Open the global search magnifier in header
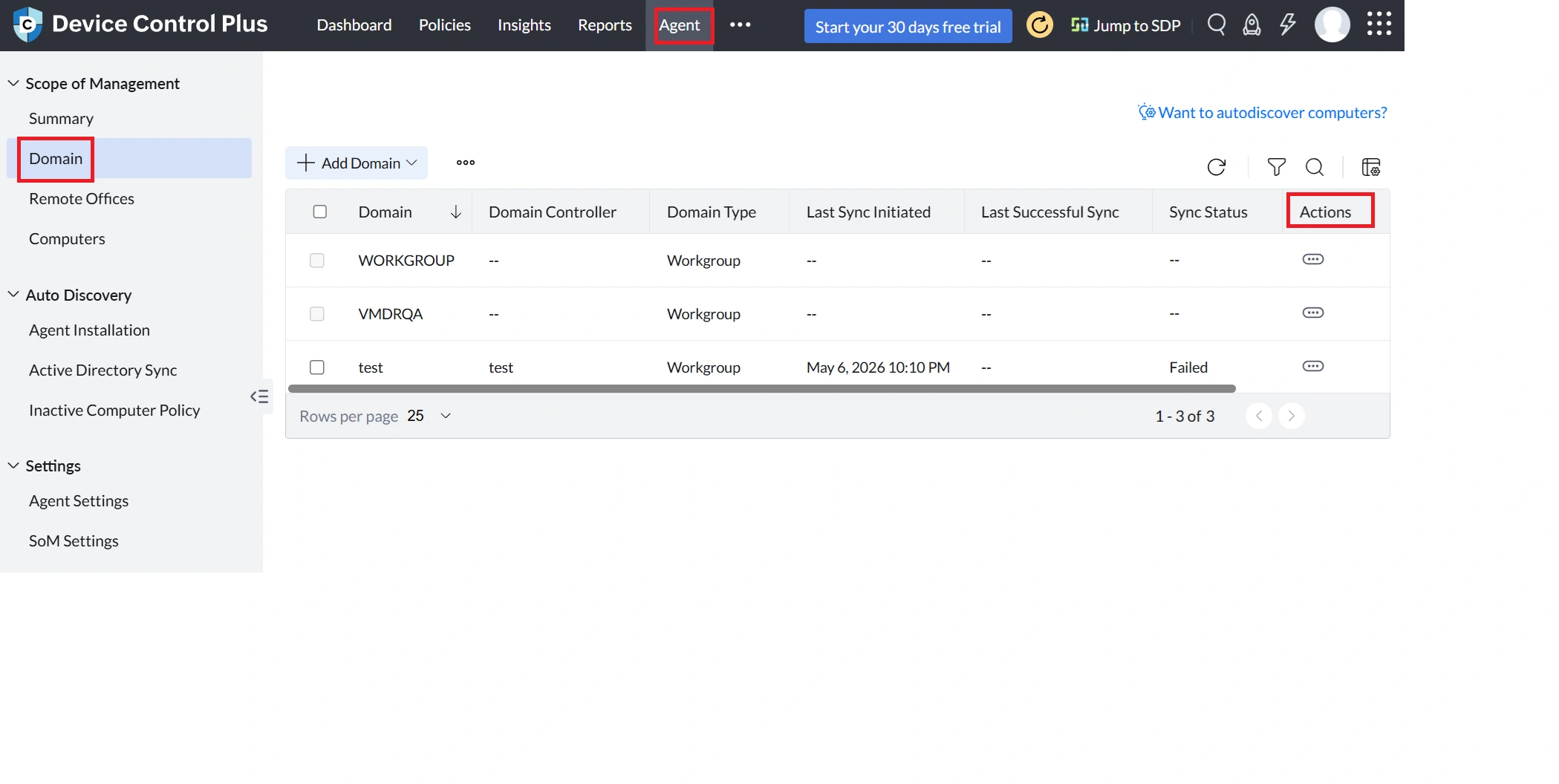1559x784 pixels. tap(1216, 24)
